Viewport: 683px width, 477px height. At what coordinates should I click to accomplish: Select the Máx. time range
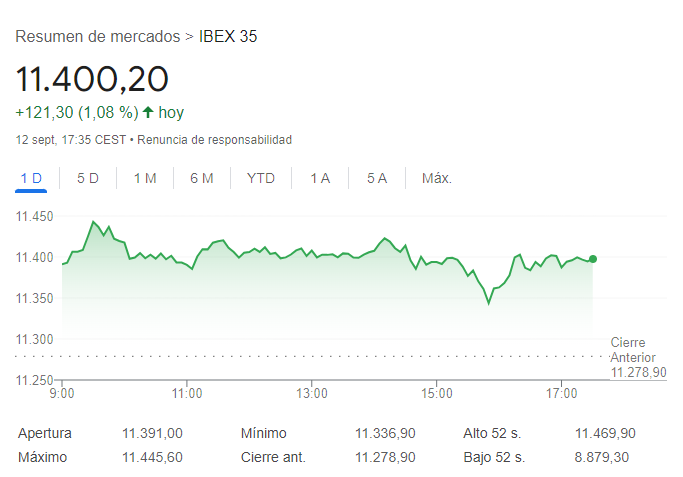(x=437, y=178)
